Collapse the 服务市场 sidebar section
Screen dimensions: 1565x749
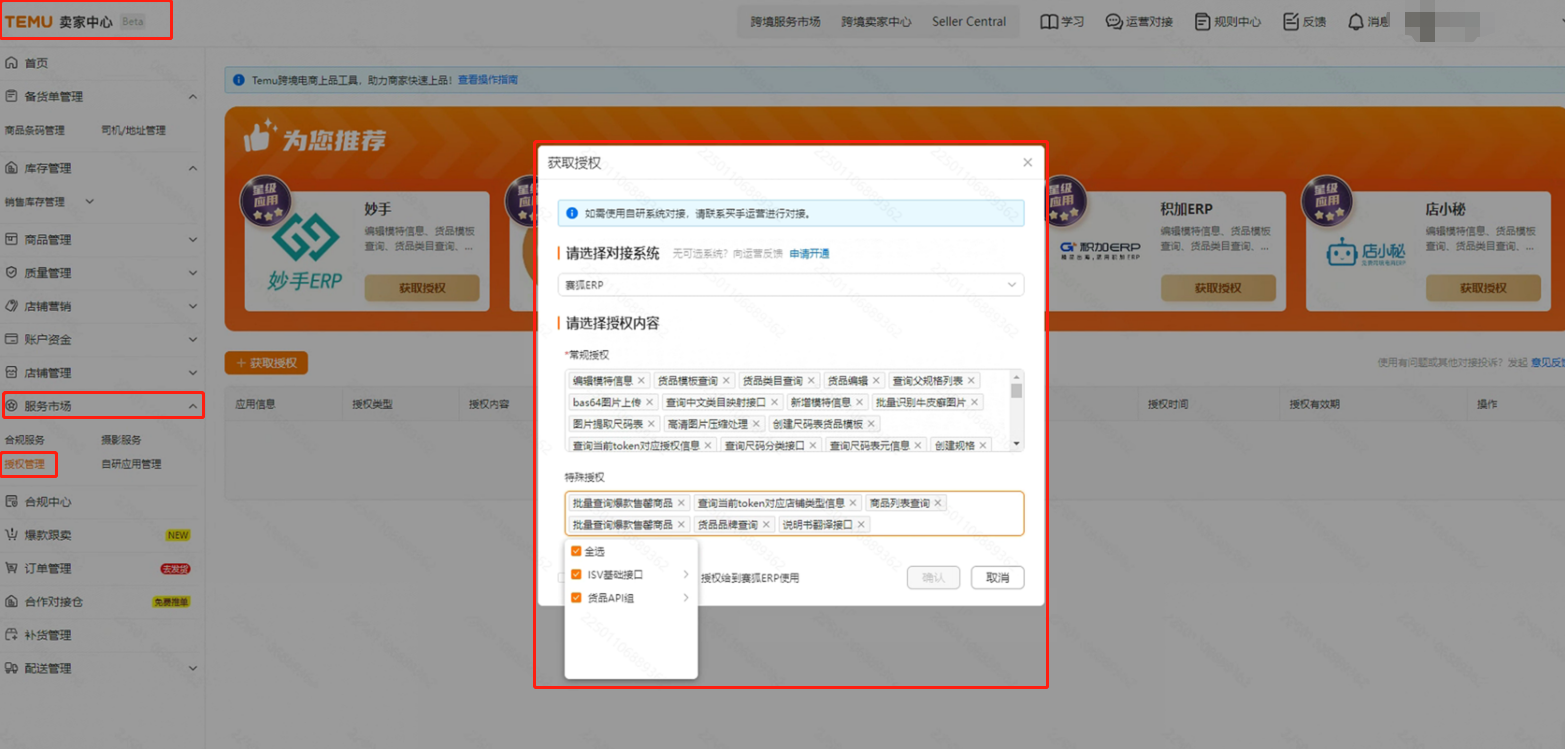[192, 406]
